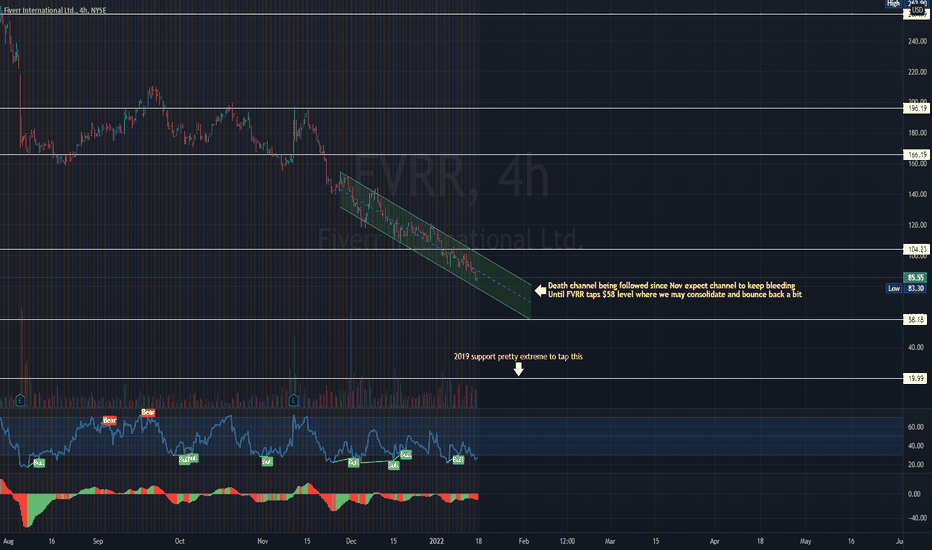Image resolution: width=932 pixels, height=550 pixels.
Task: Select the 198.19 price line label
Action: point(915,108)
